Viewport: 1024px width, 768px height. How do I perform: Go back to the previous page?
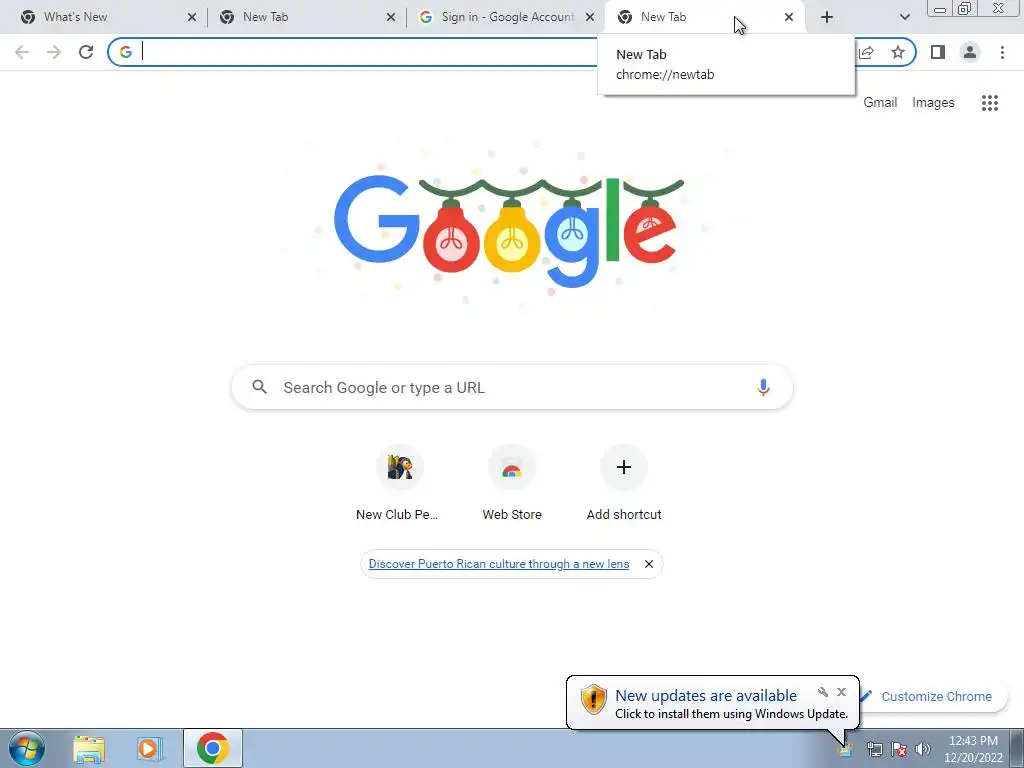(22, 52)
